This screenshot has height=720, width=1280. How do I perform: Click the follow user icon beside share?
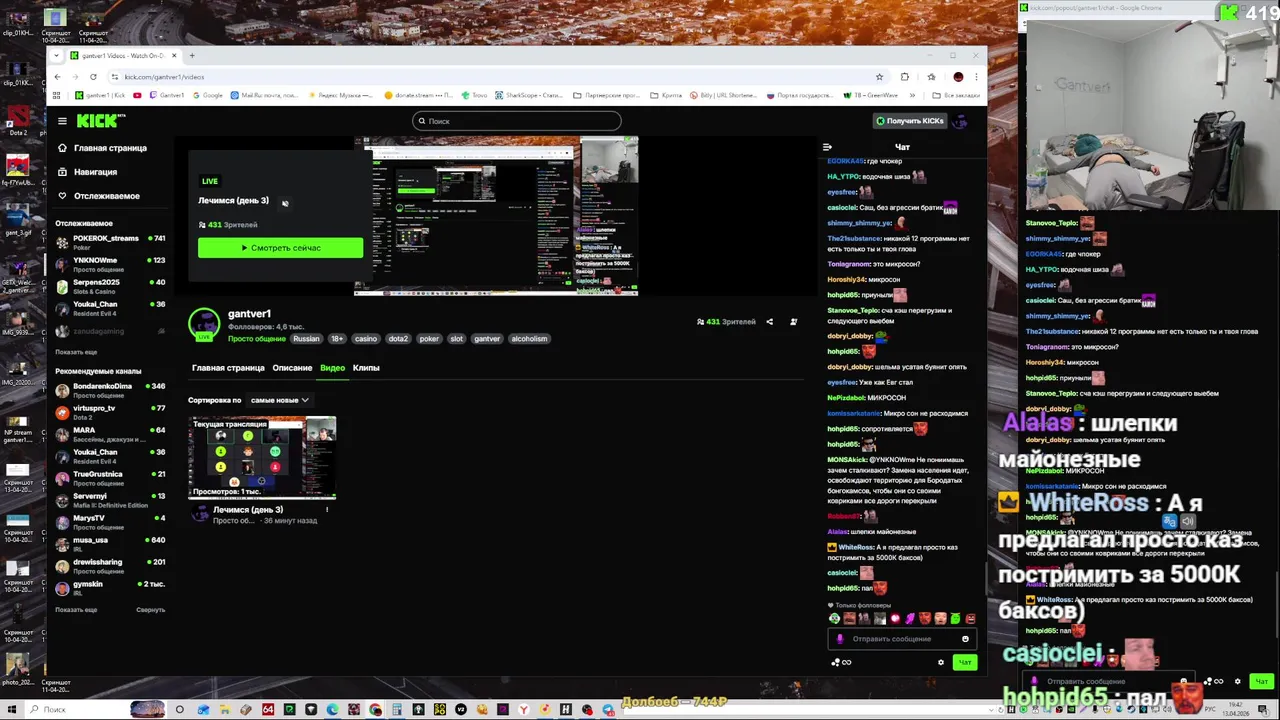[793, 322]
